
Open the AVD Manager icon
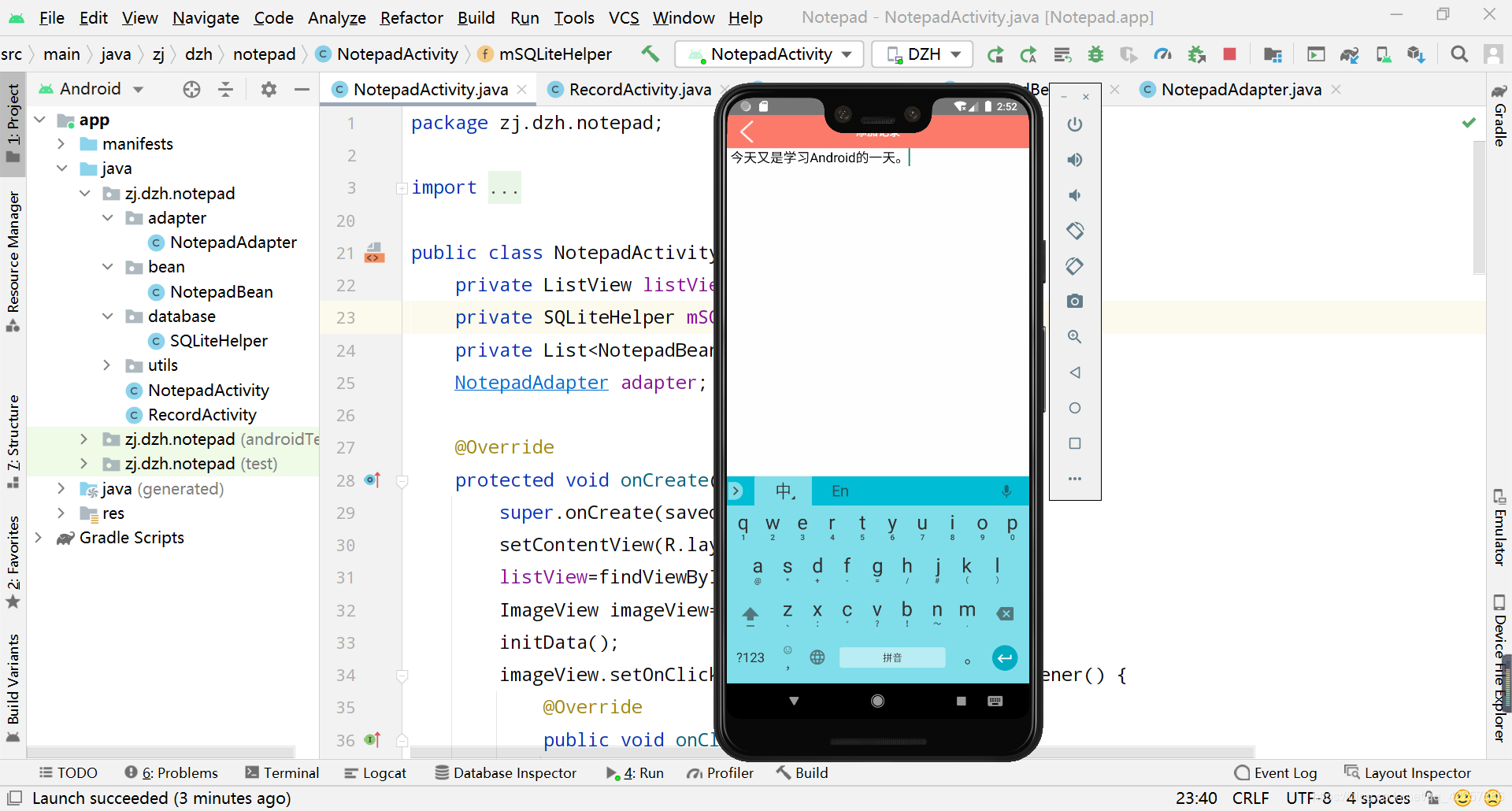(1383, 54)
